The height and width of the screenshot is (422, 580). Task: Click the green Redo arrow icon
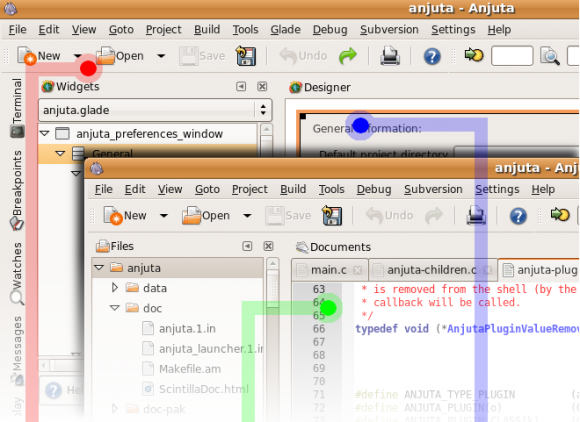348,56
